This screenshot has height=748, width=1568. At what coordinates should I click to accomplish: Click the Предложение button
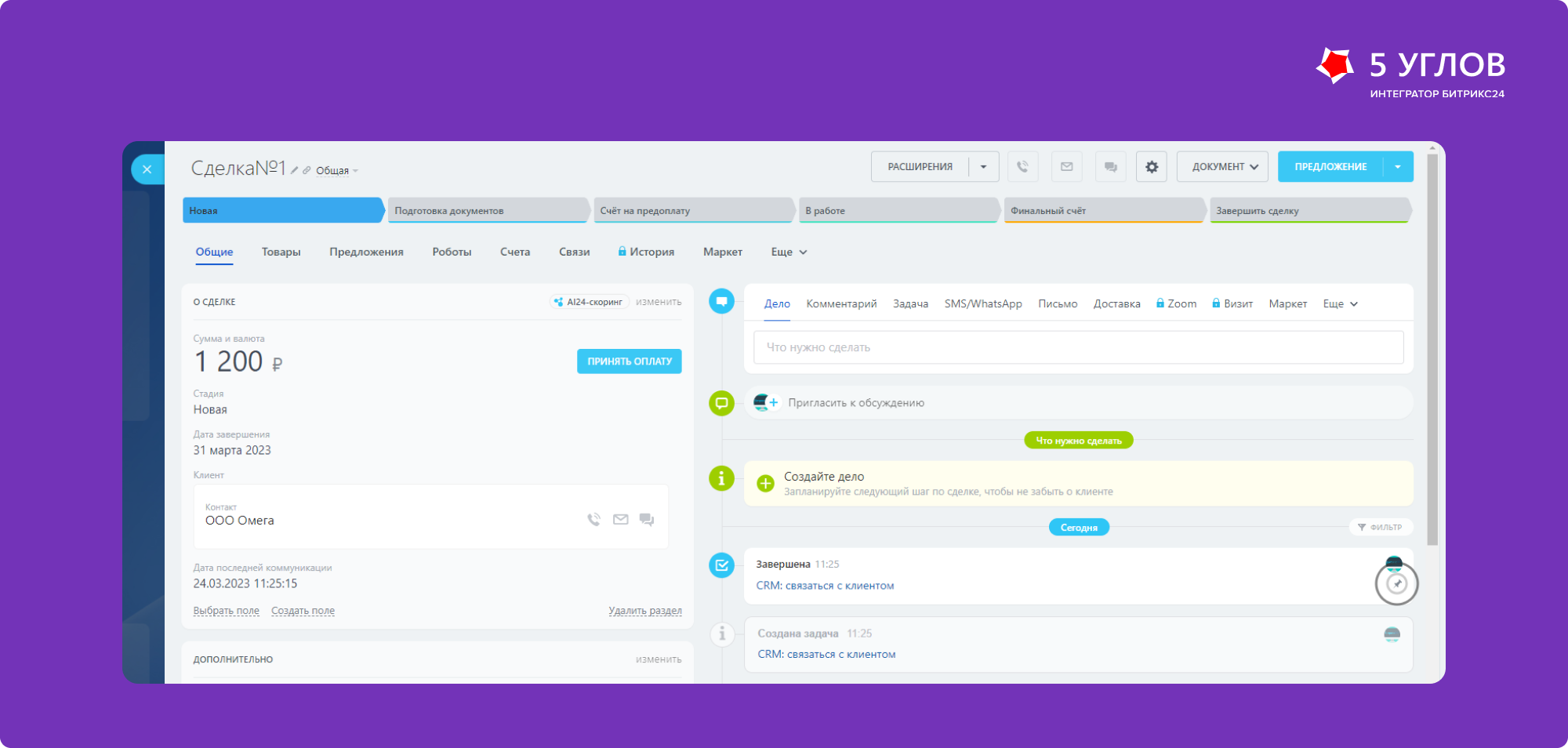[1330, 167]
